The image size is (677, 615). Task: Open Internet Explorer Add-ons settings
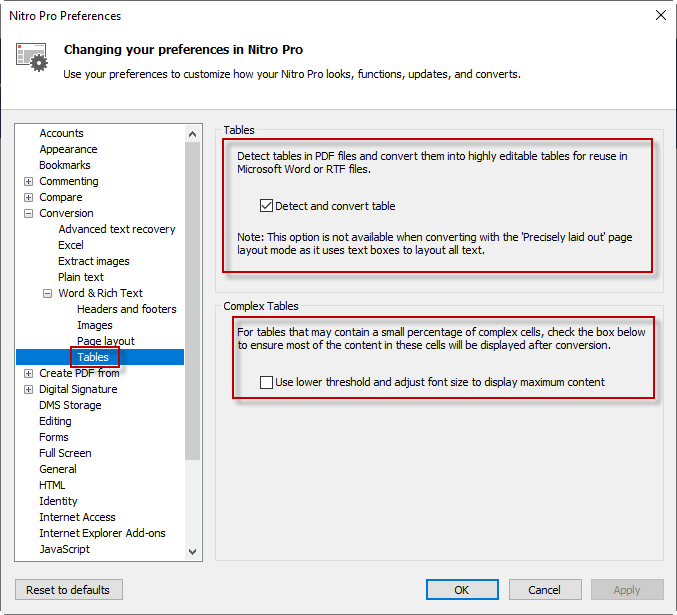click(x=102, y=533)
